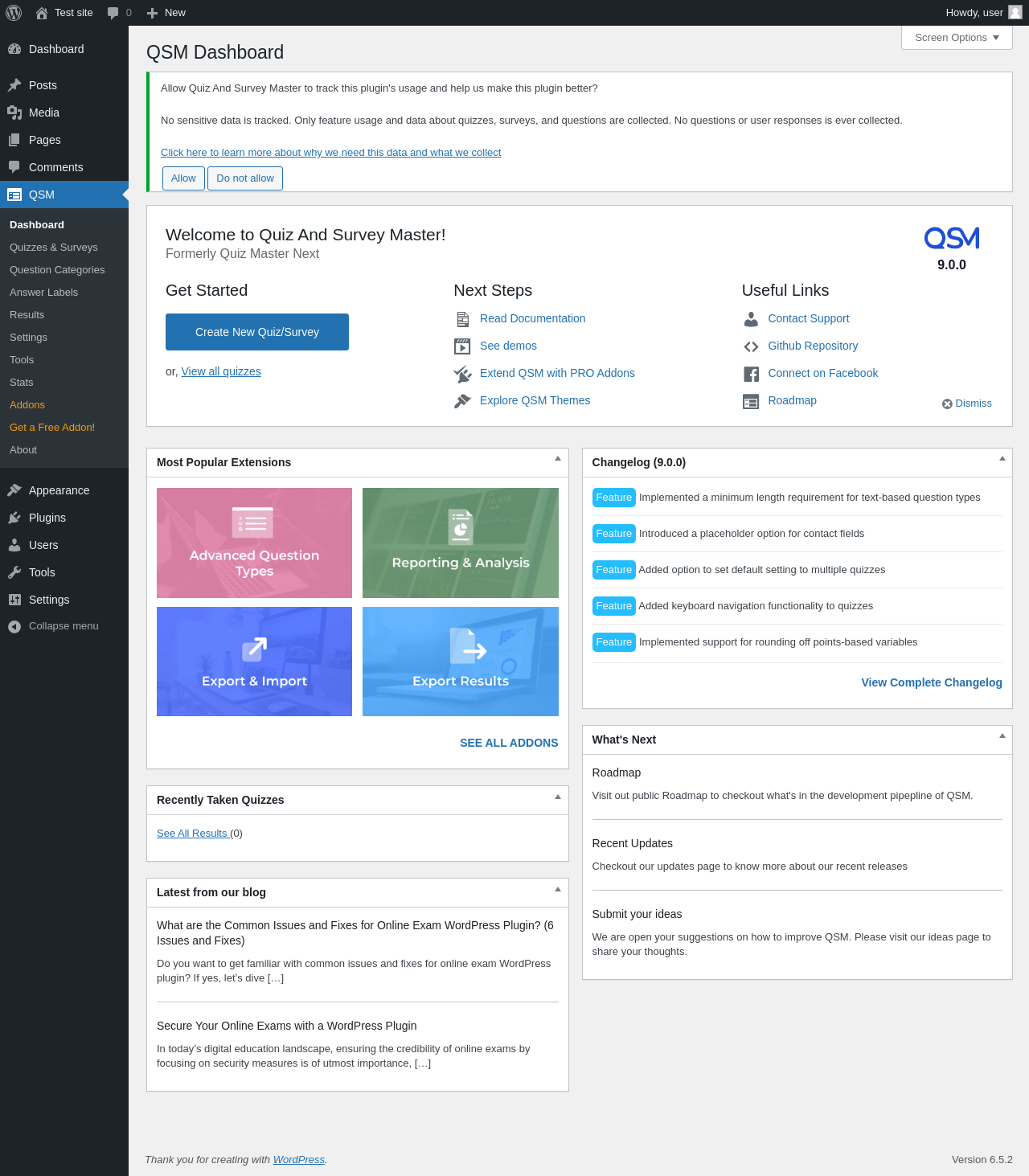
Task: Open the comments bubble icon in admin bar
Action: click(x=113, y=13)
